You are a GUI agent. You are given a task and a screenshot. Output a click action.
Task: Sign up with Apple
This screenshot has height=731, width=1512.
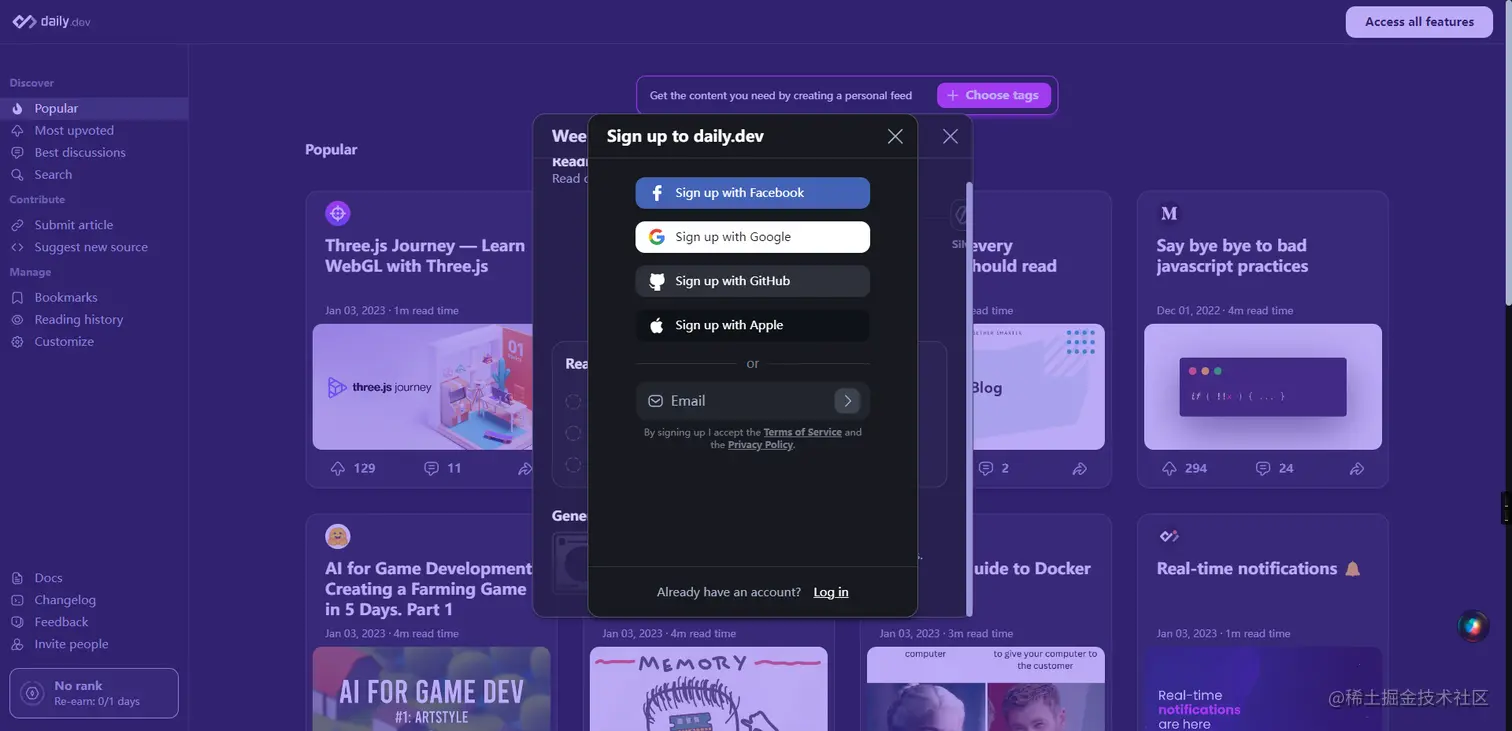pyautogui.click(x=752, y=325)
